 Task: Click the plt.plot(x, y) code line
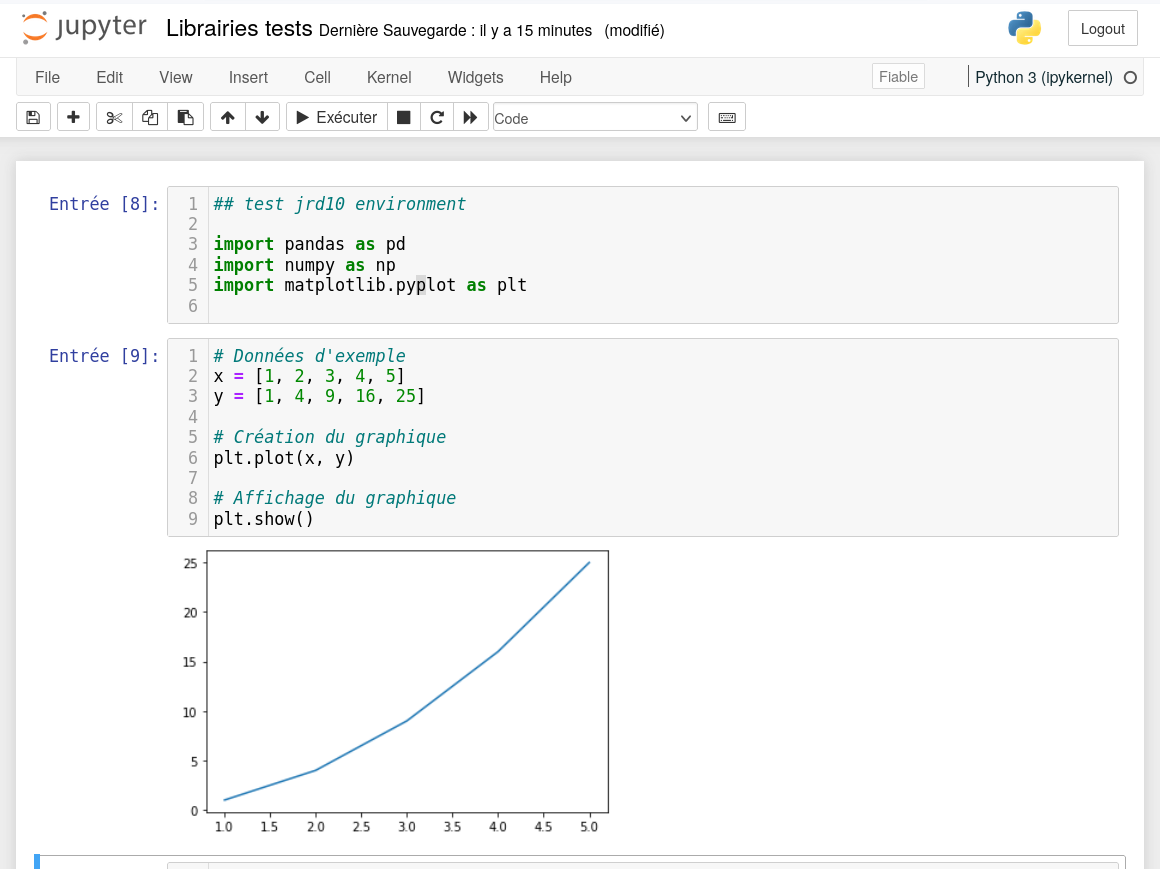pos(283,458)
